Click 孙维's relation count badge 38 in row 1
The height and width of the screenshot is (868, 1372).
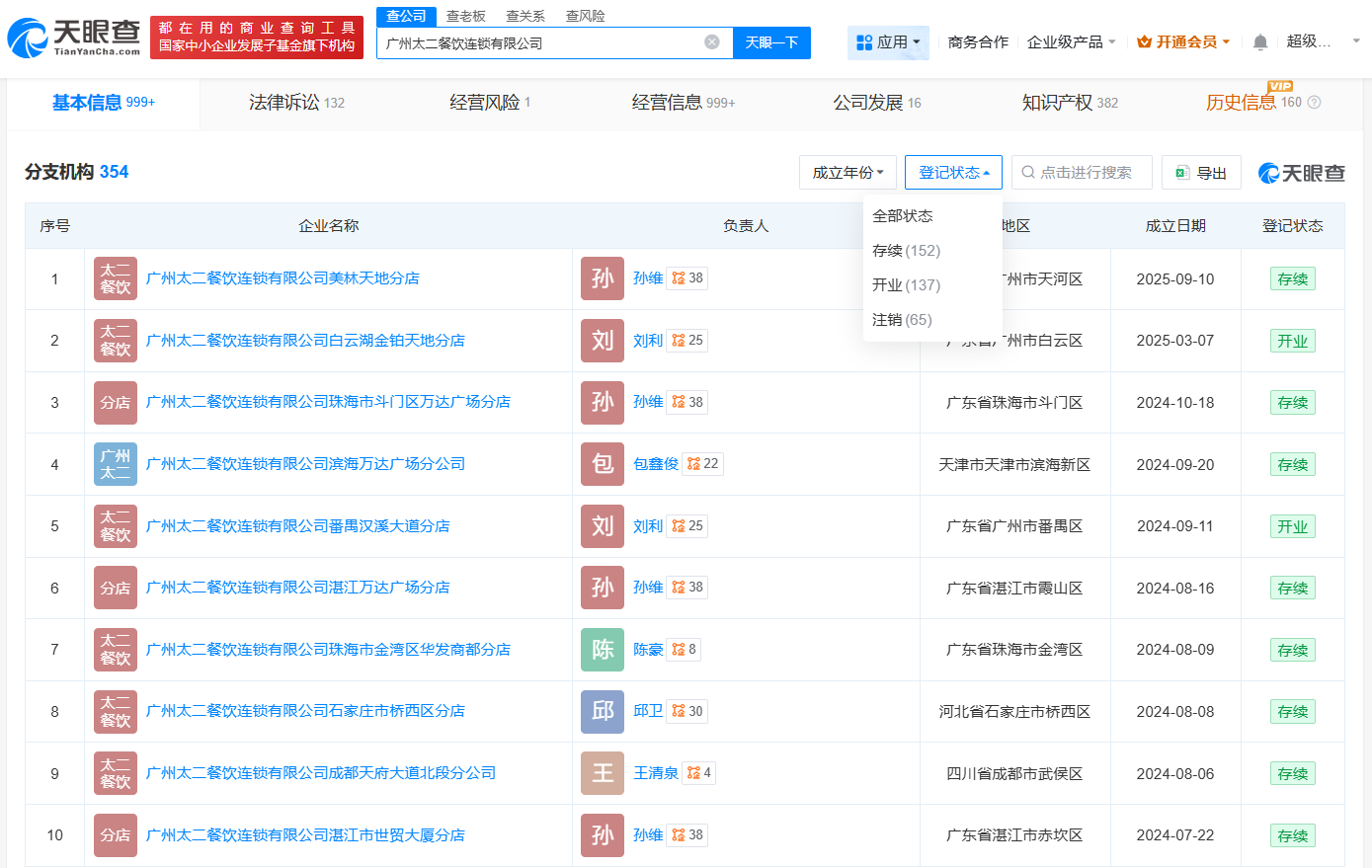pos(687,278)
